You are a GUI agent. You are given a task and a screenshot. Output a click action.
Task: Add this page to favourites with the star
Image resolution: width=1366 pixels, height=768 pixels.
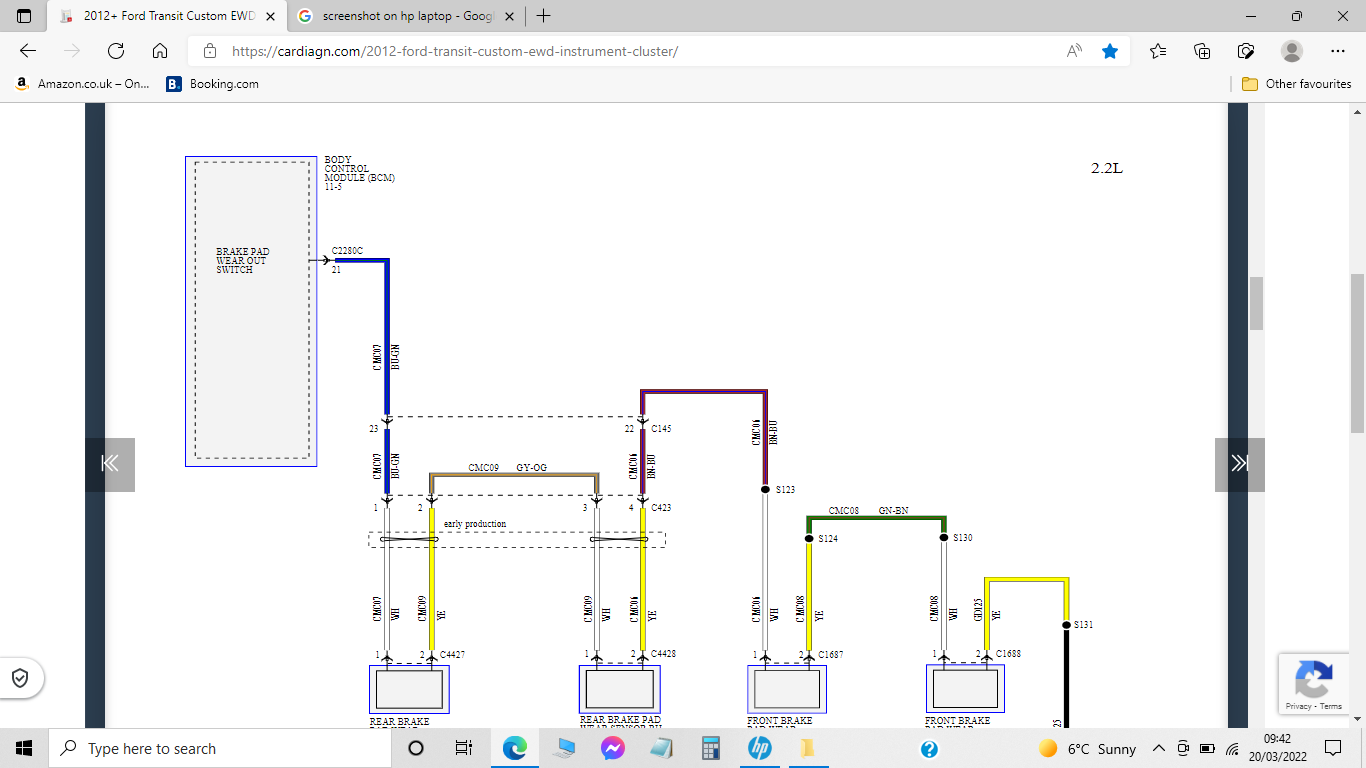1110,50
